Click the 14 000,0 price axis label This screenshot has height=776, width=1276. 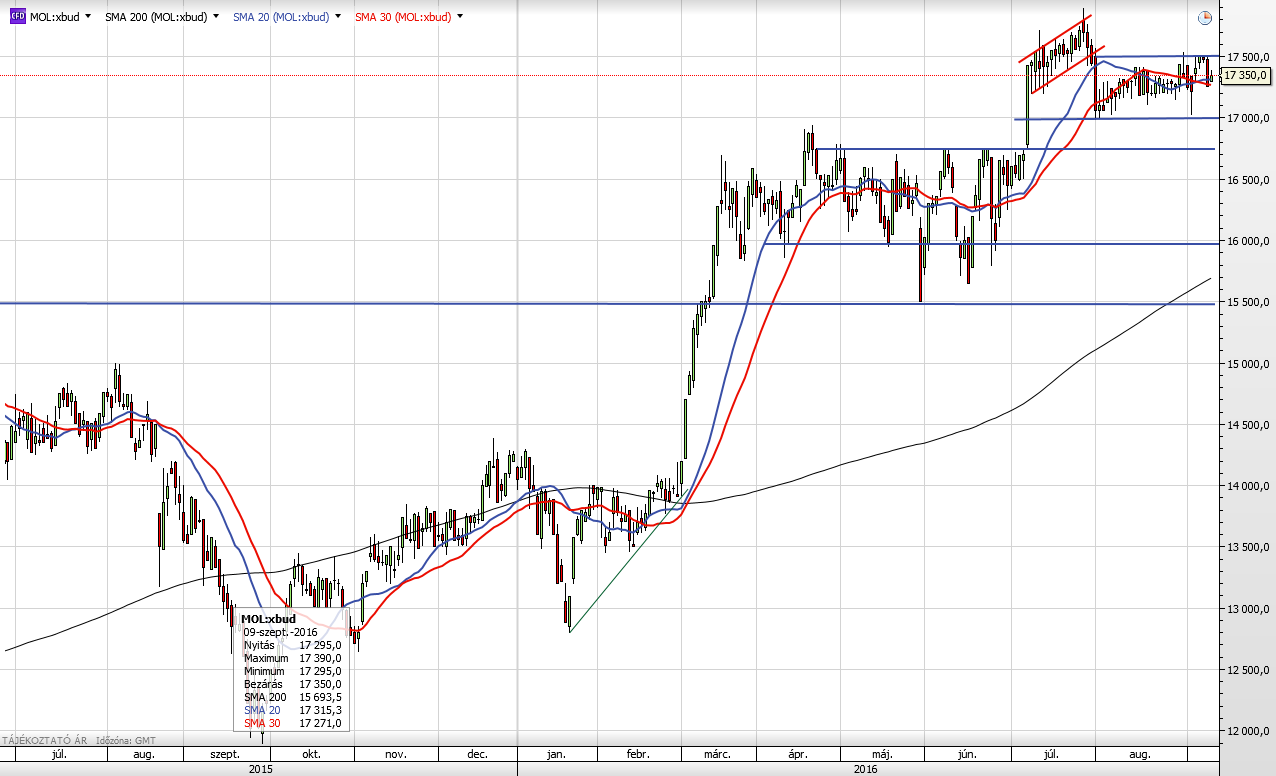(x=1247, y=487)
